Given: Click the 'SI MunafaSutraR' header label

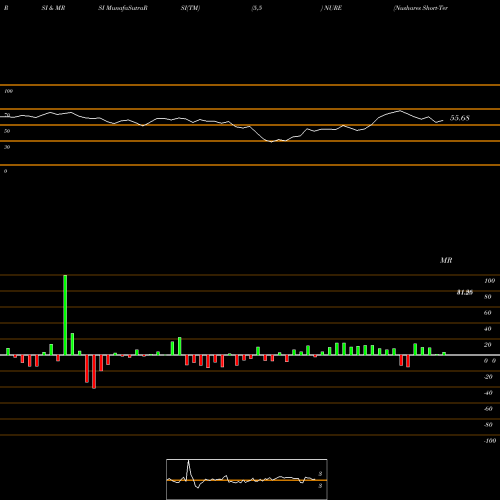Looking at the screenshot, I should coord(123,8).
